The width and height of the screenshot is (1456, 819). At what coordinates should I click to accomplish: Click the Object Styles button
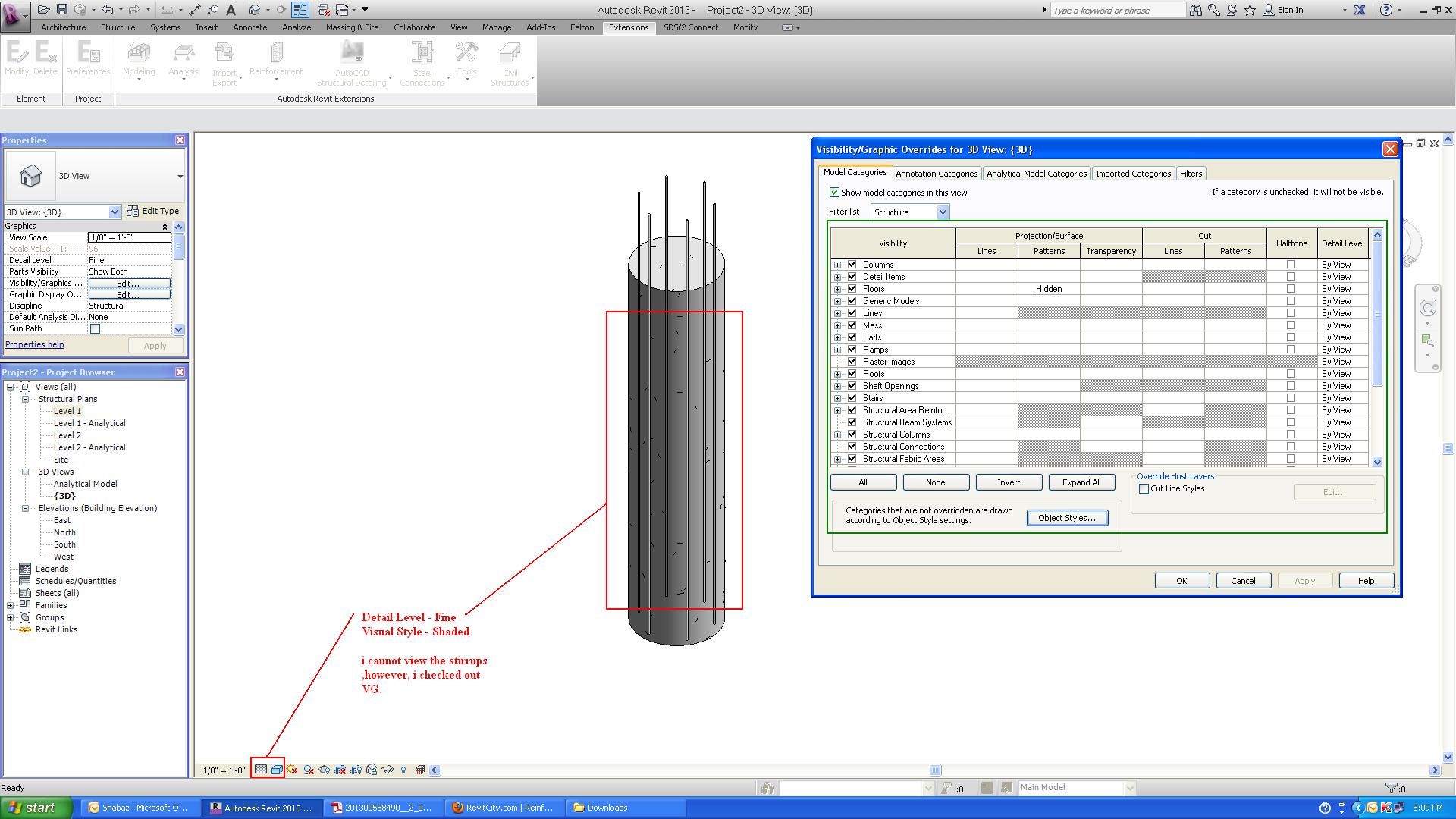(x=1066, y=518)
